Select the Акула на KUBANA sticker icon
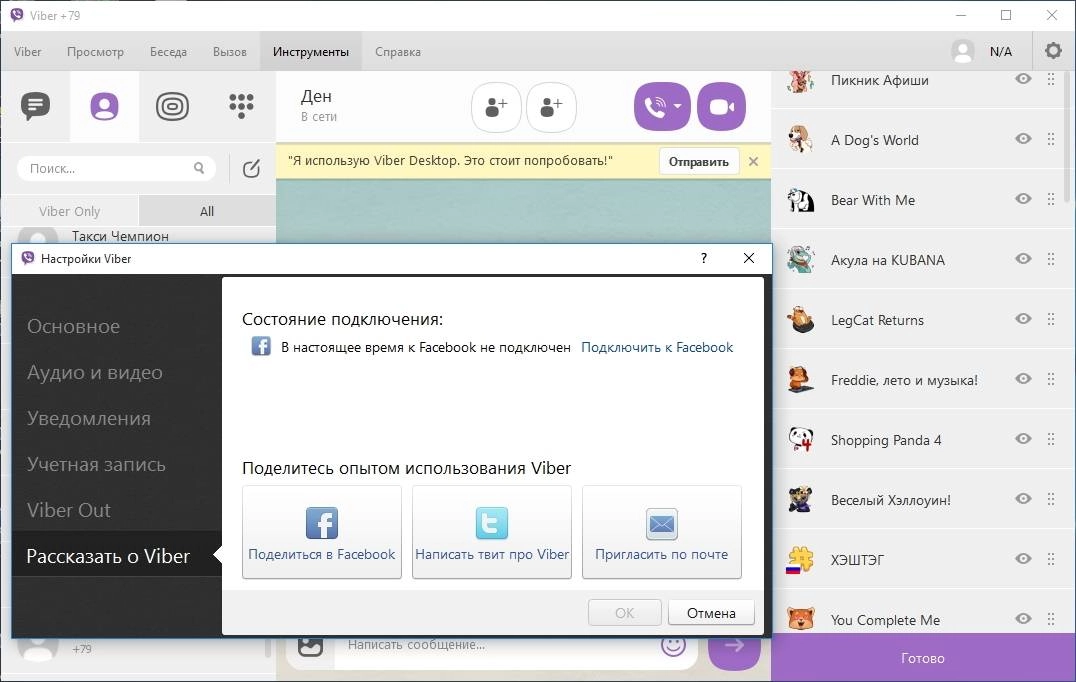The image size is (1076, 682). 800,260
